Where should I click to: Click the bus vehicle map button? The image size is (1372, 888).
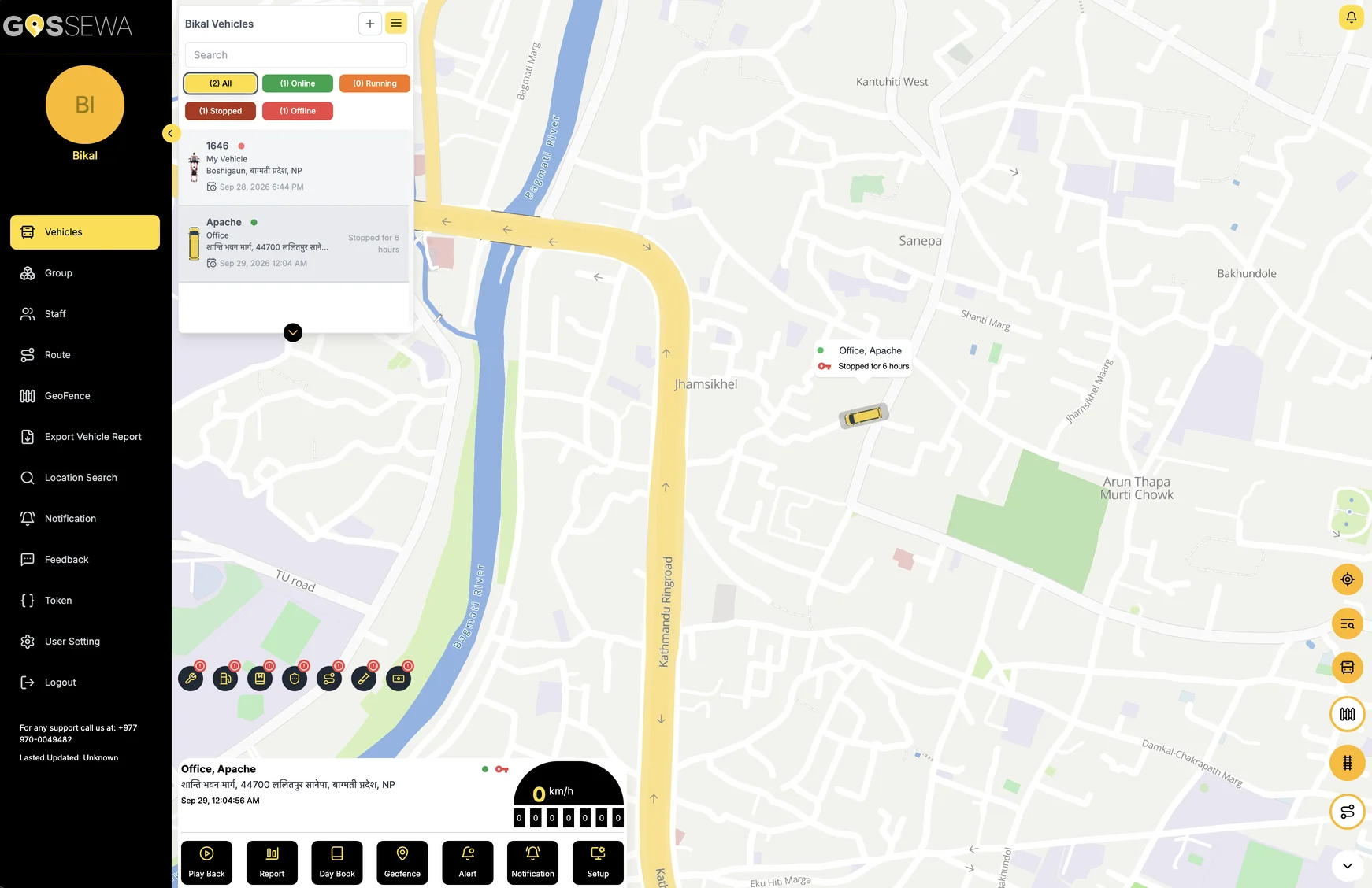pos(1348,668)
